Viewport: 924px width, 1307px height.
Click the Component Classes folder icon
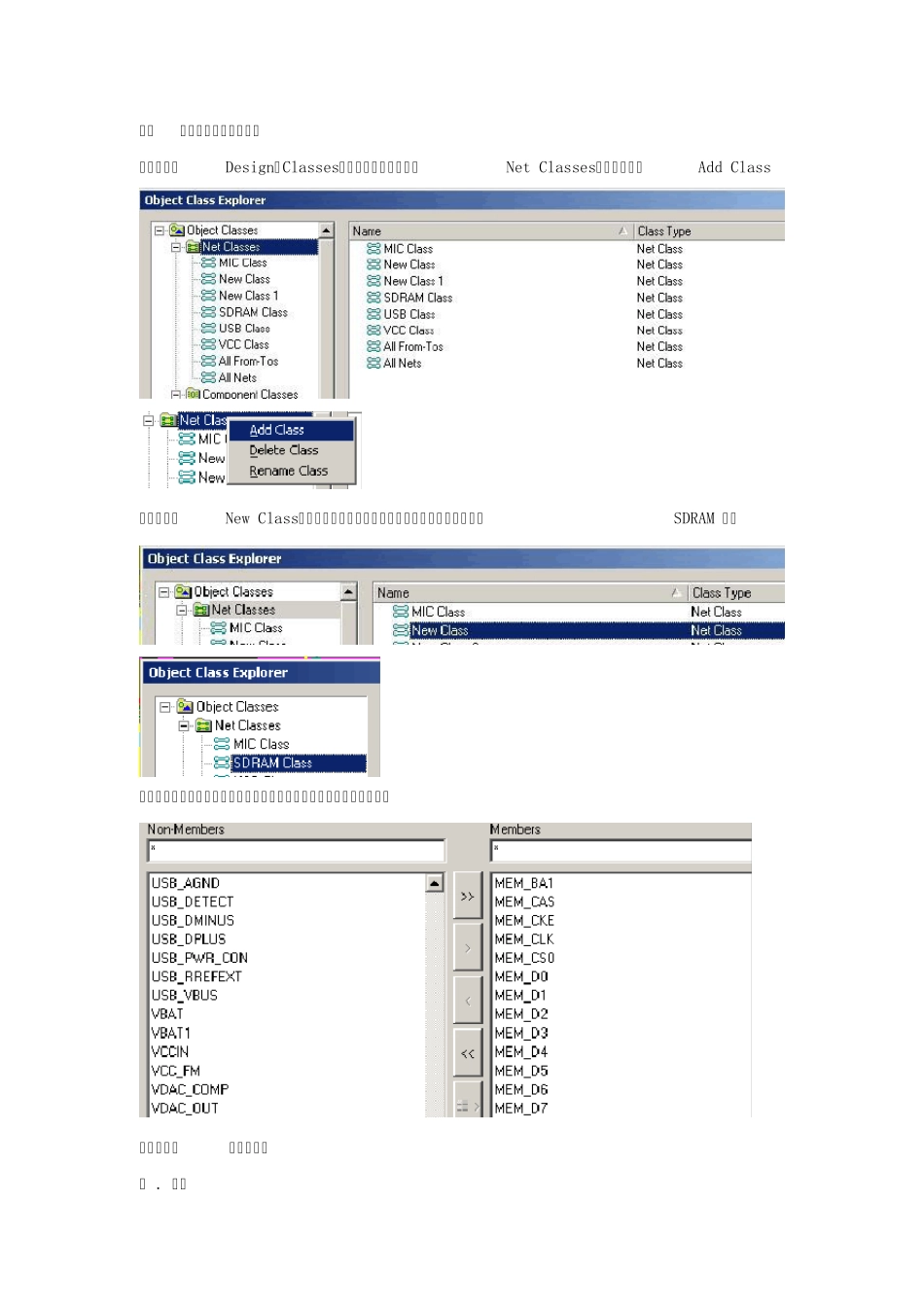point(193,394)
